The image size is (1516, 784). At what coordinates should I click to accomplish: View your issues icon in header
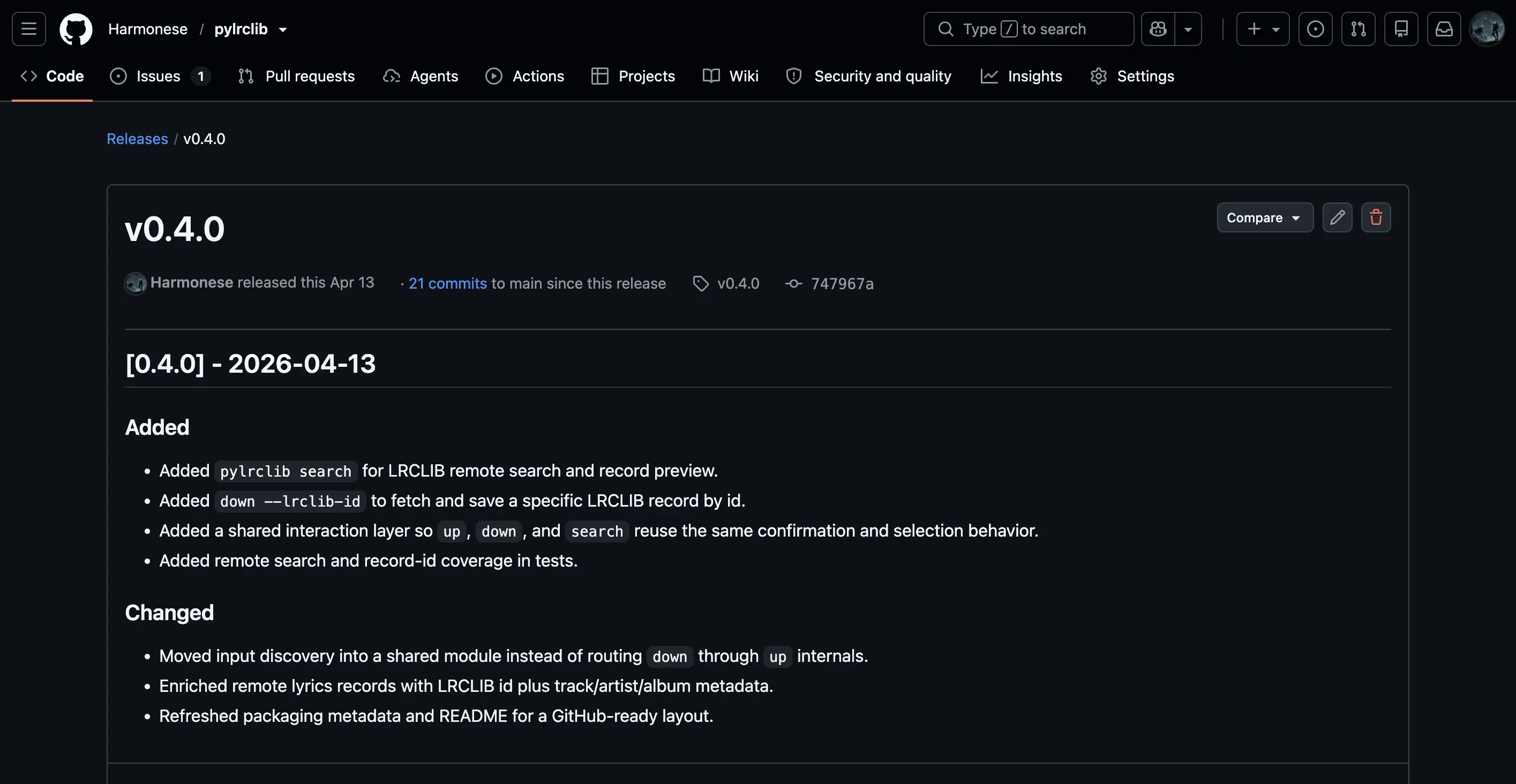point(1315,29)
